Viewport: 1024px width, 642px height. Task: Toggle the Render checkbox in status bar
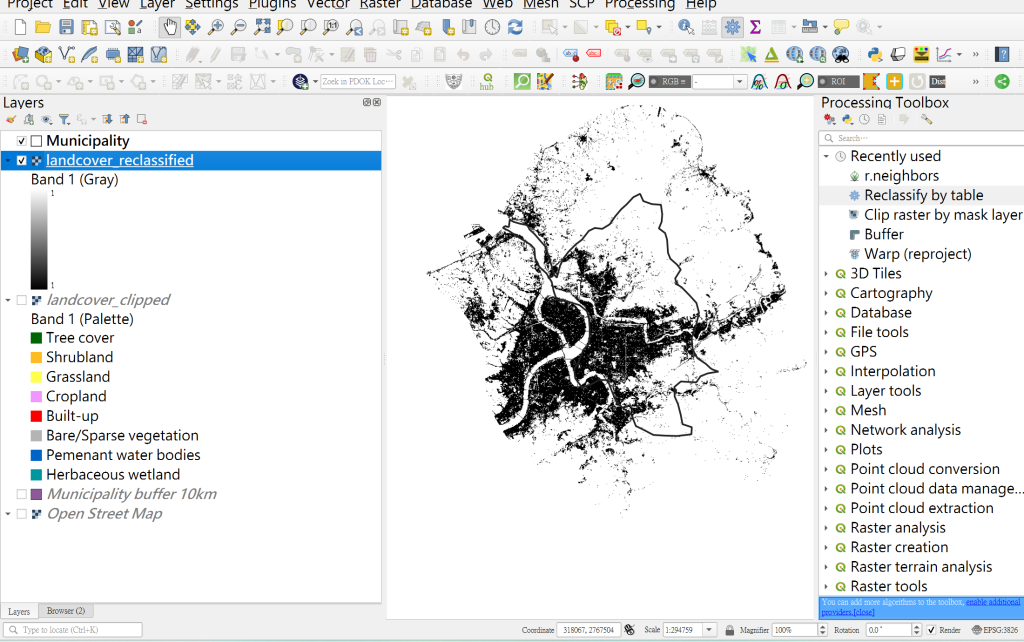931,630
